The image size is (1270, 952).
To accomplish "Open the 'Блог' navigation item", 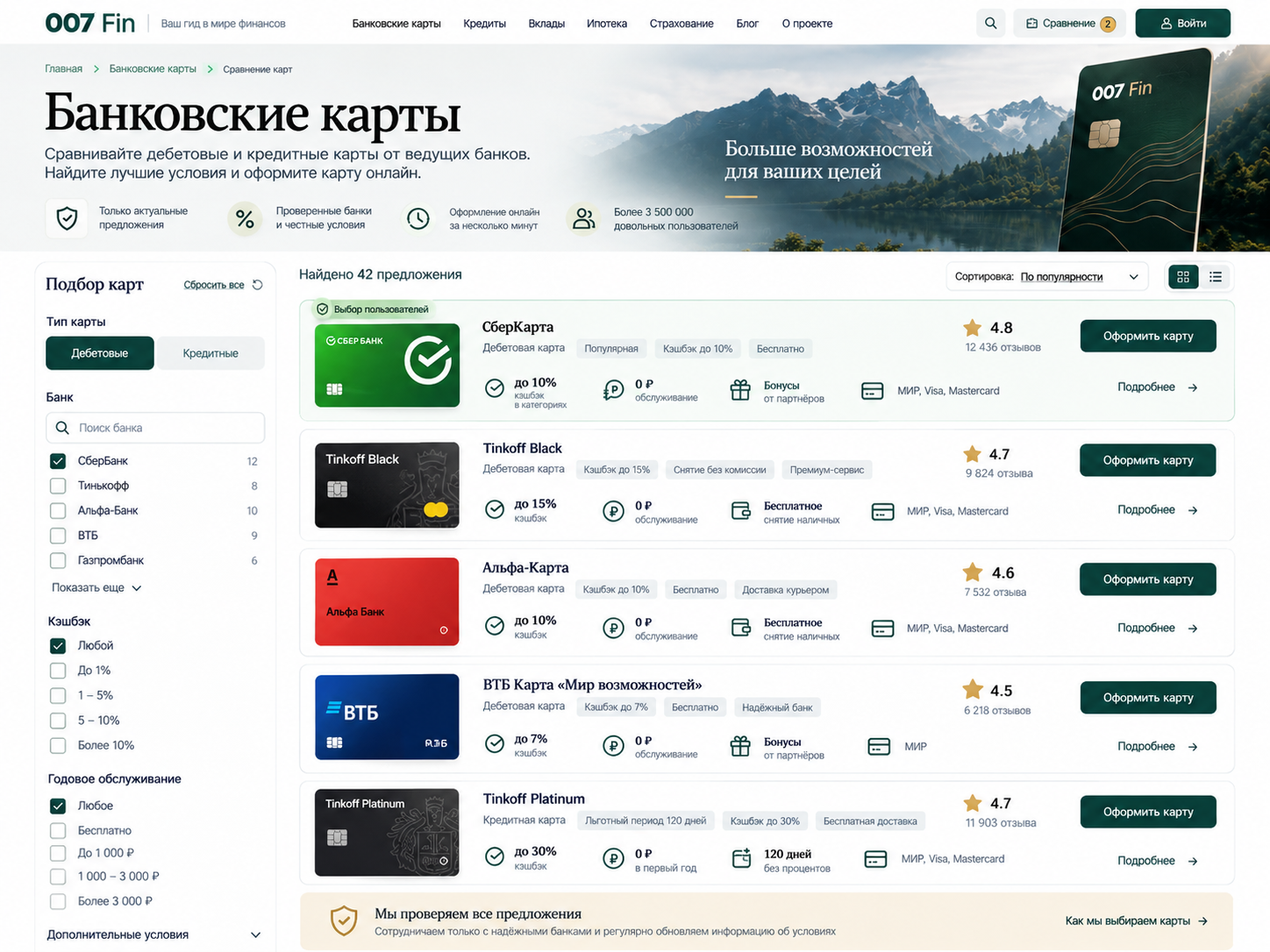I will [x=747, y=24].
